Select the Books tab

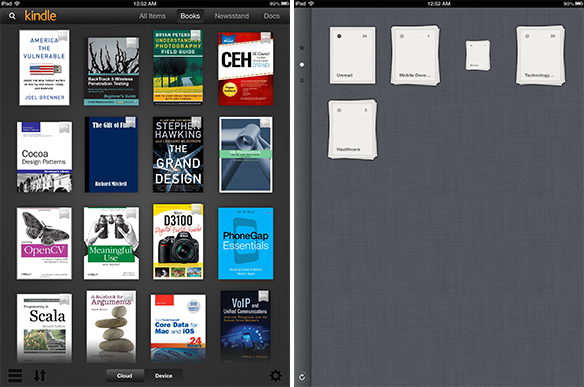190,16
